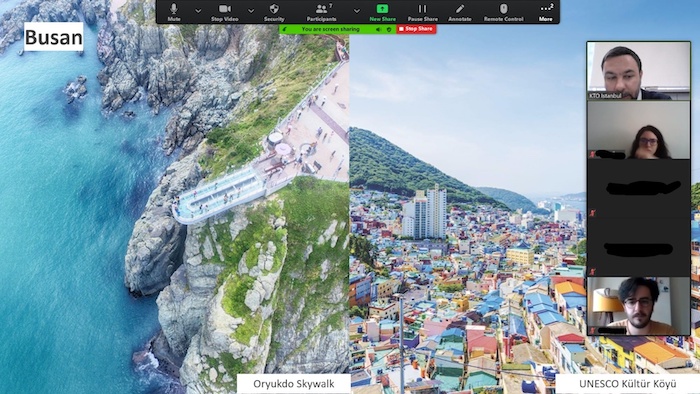700x394 pixels.
Task: Open the Participants panel
Action: 321,12
